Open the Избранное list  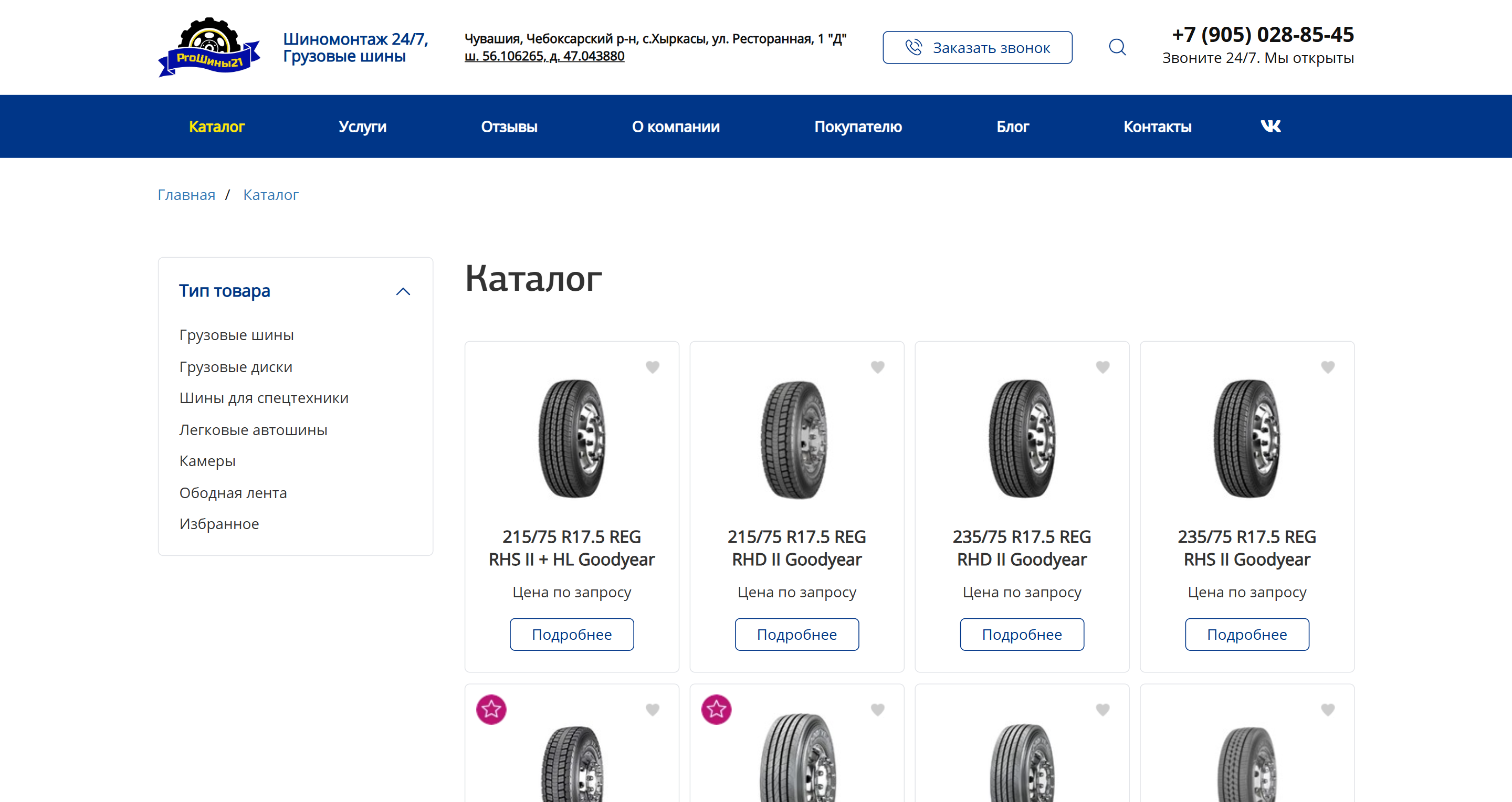coord(219,524)
